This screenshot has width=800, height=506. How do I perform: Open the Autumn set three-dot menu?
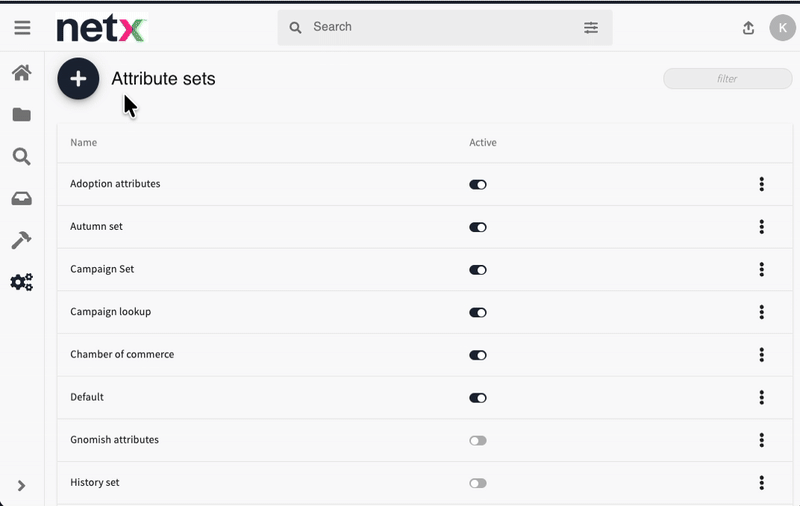pyautogui.click(x=761, y=227)
